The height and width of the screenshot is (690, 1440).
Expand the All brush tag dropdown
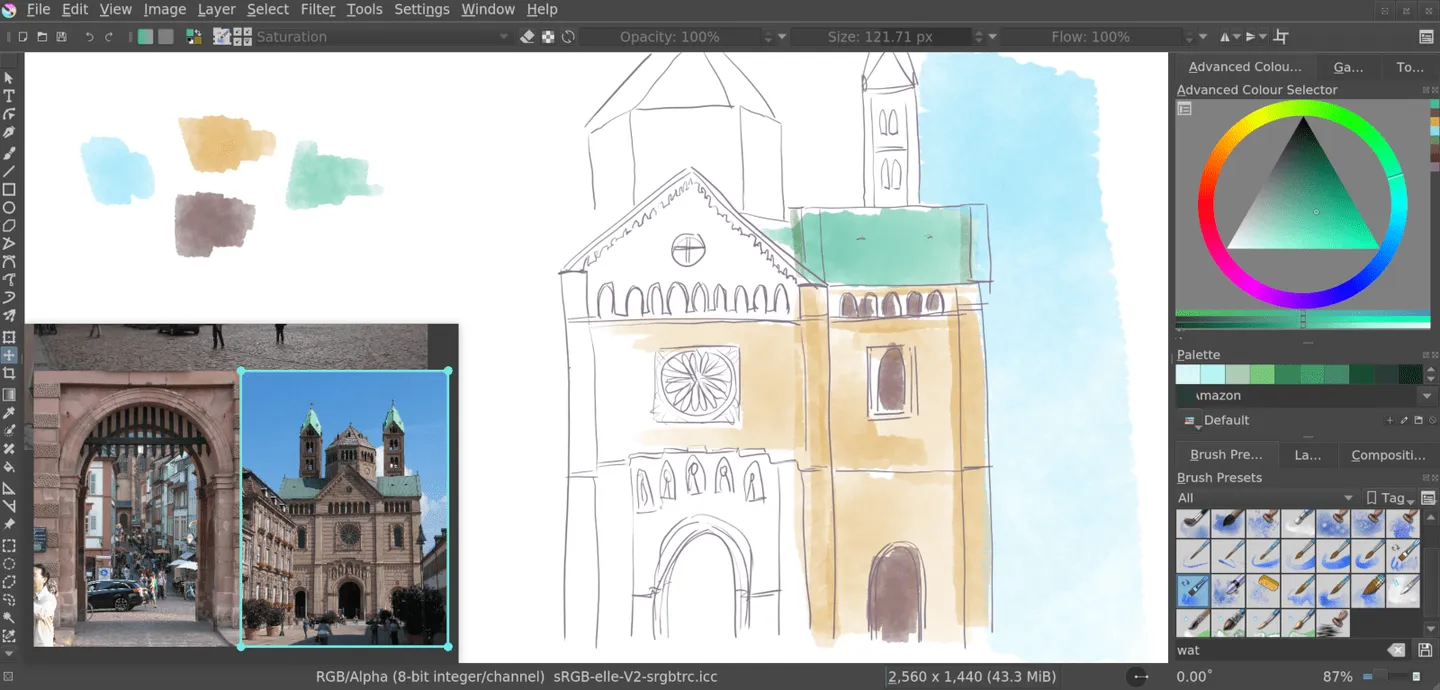[1265, 498]
